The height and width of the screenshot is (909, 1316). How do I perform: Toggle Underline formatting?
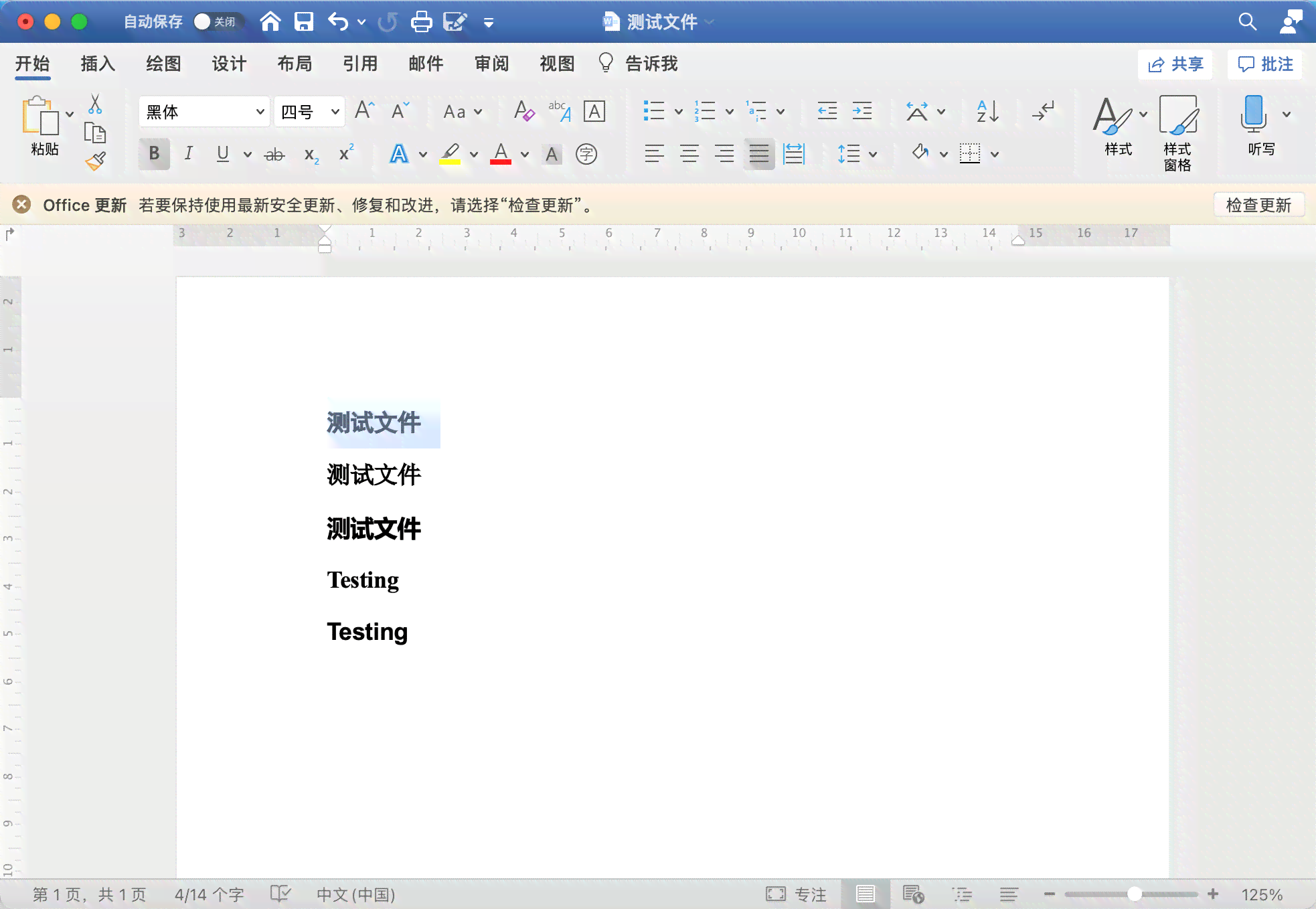[223, 154]
